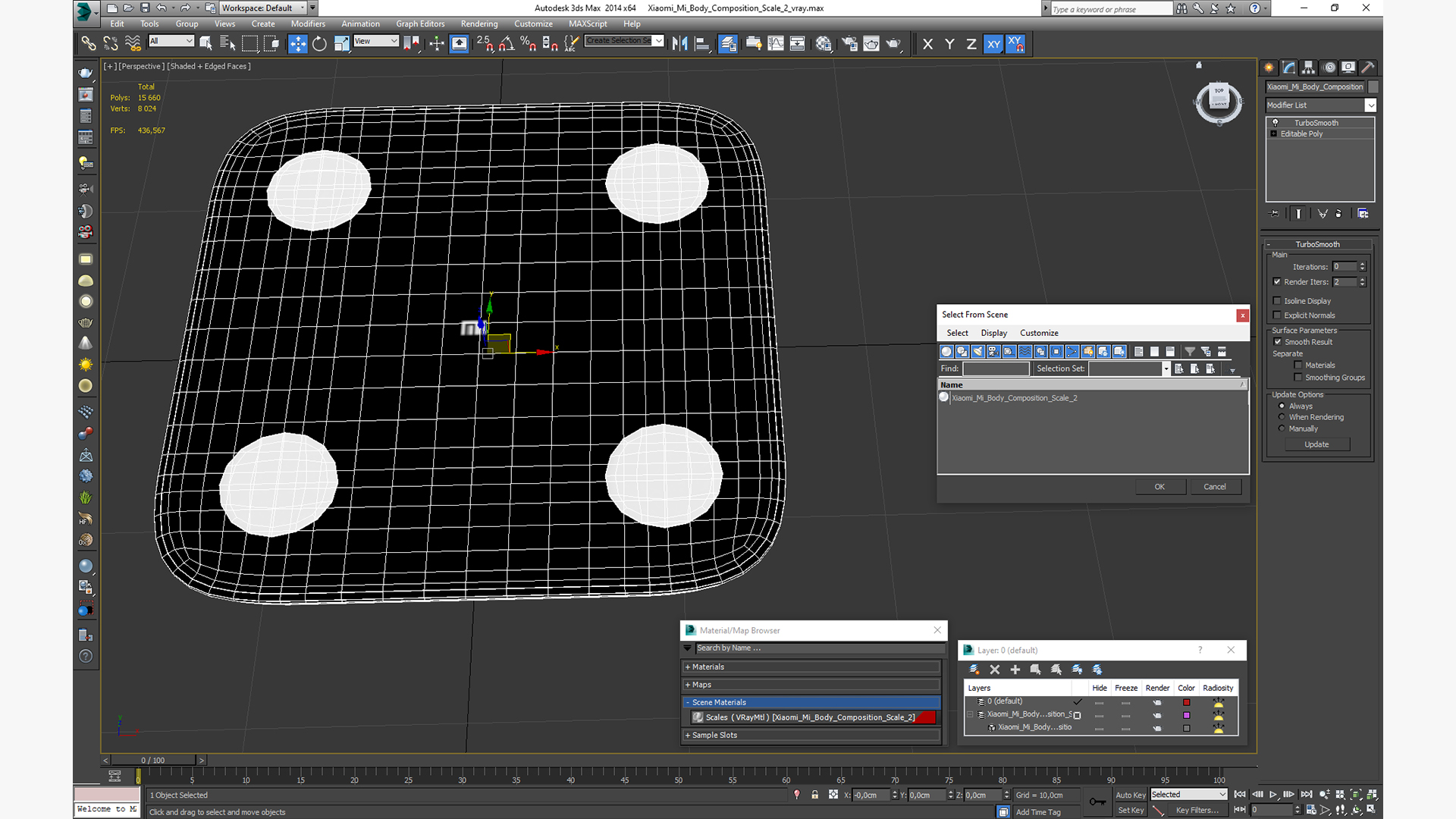The image size is (1456, 819).
Task: Select the Bind to Space Warp tool
Action: point(133,43)
